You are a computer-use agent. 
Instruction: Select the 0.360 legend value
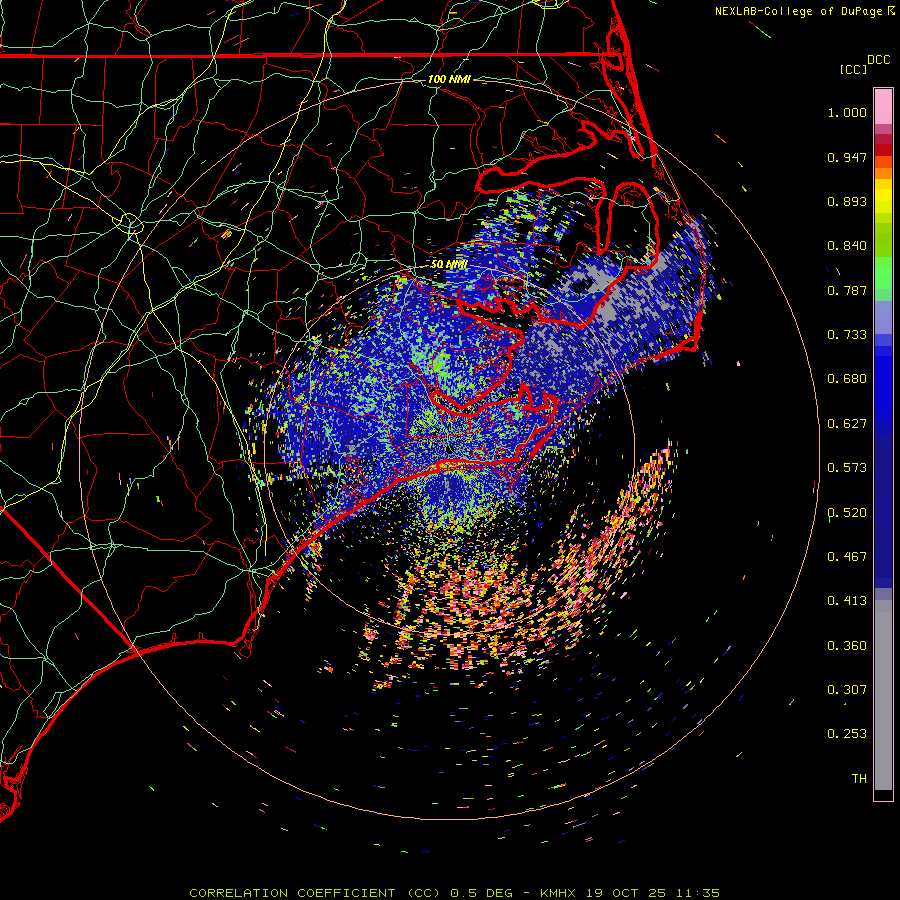[x=847, y=646]
